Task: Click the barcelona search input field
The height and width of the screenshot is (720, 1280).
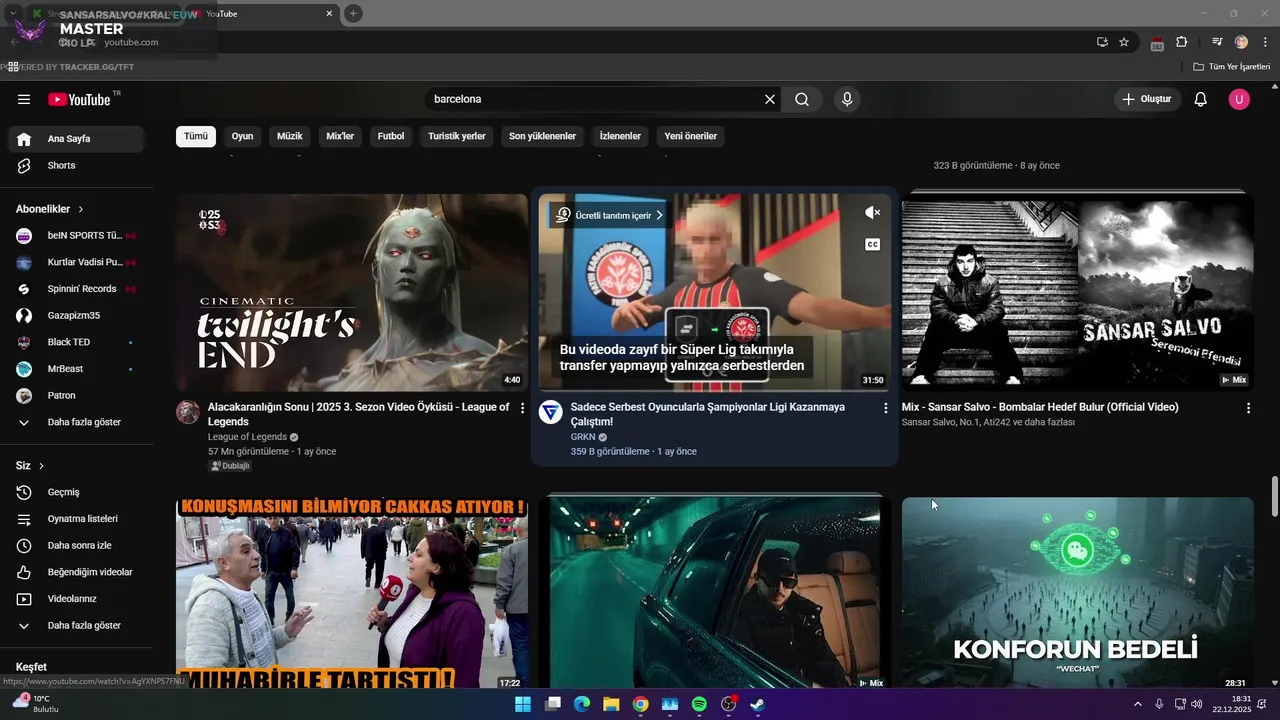Action: [594, 99]
